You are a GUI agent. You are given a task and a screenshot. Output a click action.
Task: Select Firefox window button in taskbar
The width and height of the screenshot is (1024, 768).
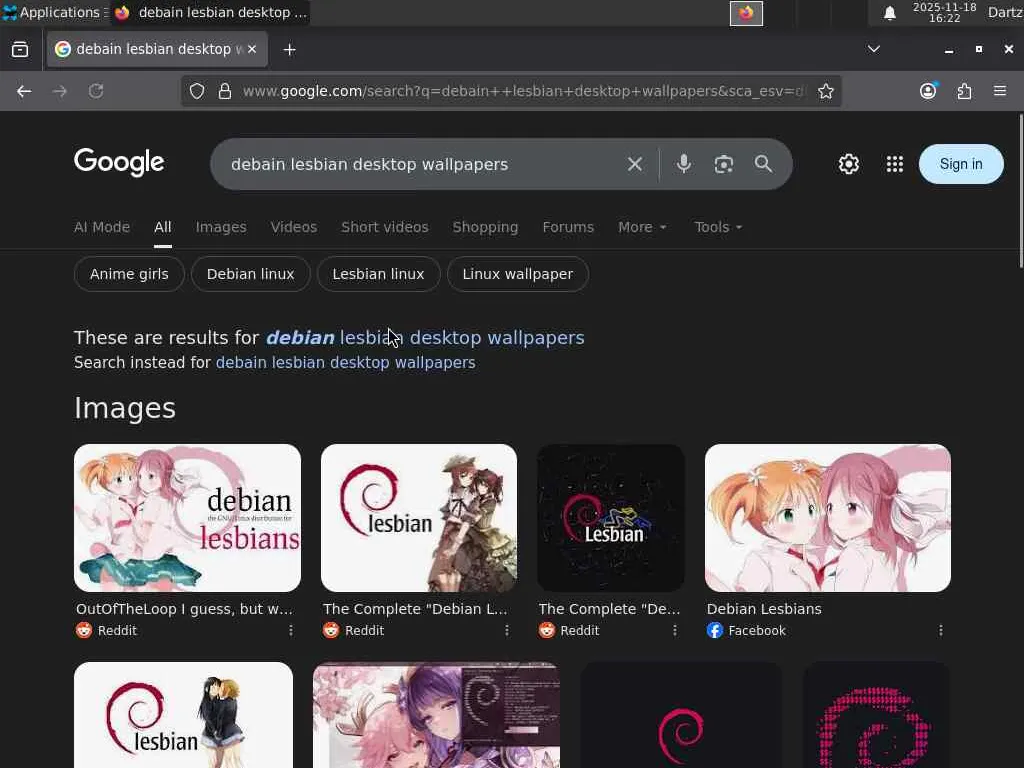coord(210,12)
